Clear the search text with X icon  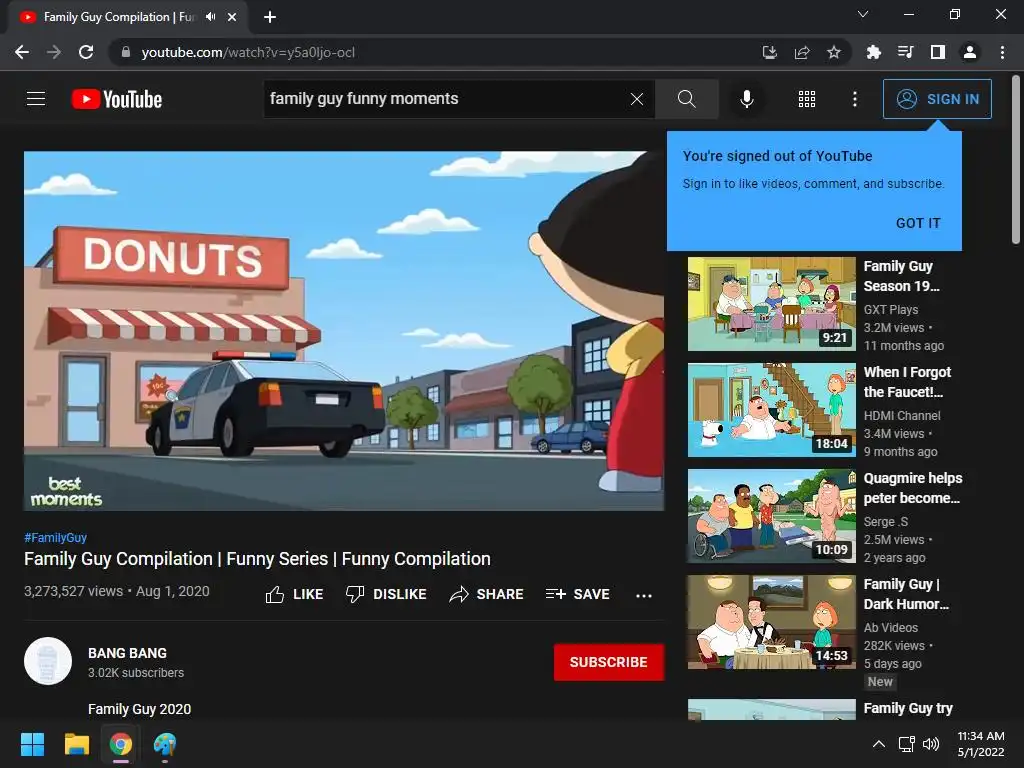pyautogui.click(x=637, y=99)
